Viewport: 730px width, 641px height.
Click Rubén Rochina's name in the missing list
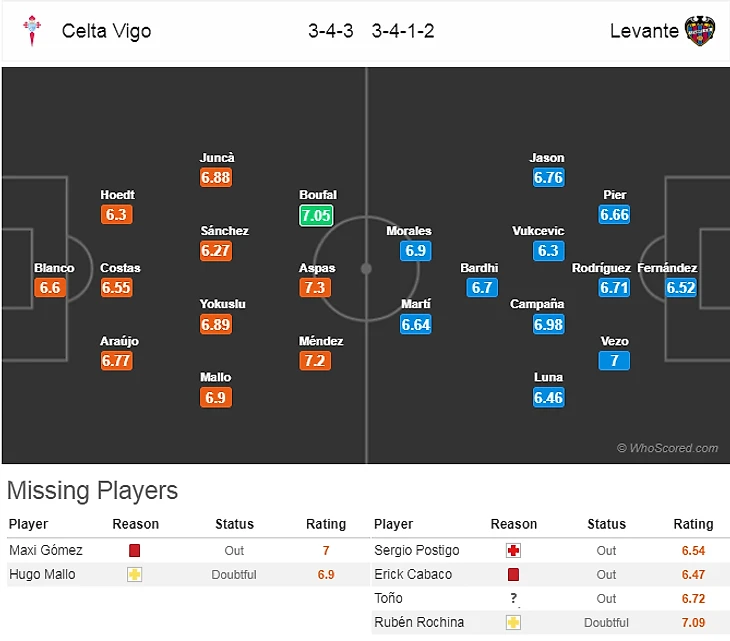[x=419, y=622]
